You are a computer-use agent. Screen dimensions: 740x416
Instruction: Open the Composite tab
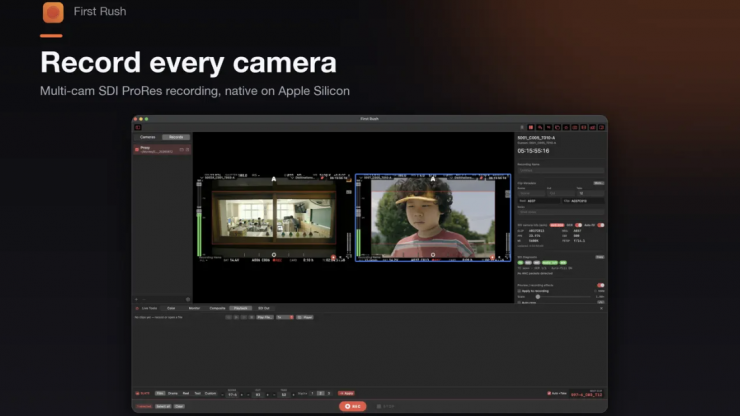pos(217,308)
